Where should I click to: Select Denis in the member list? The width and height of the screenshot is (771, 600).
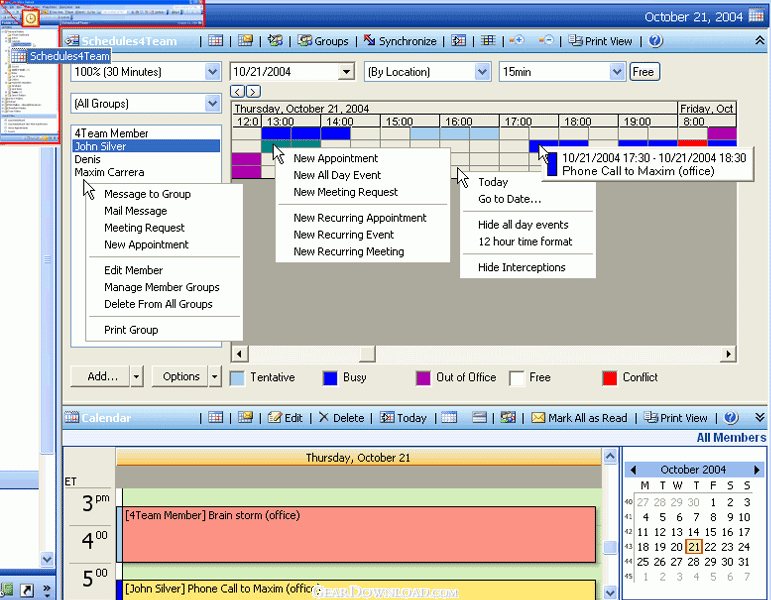click(88, 159)
